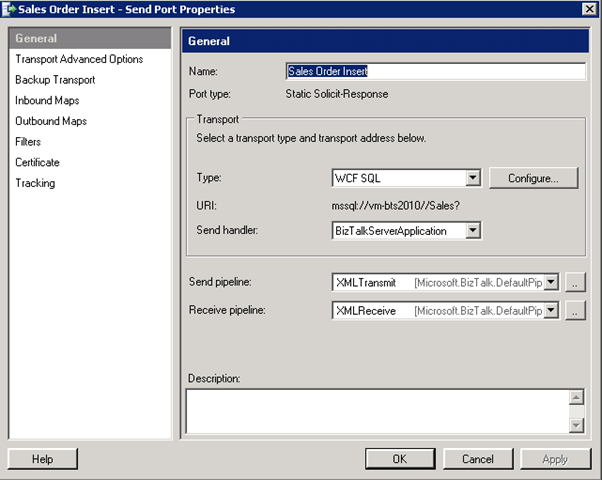602x480 pixels.
Task: Go to Inbound Maps page
Action: 47,101
